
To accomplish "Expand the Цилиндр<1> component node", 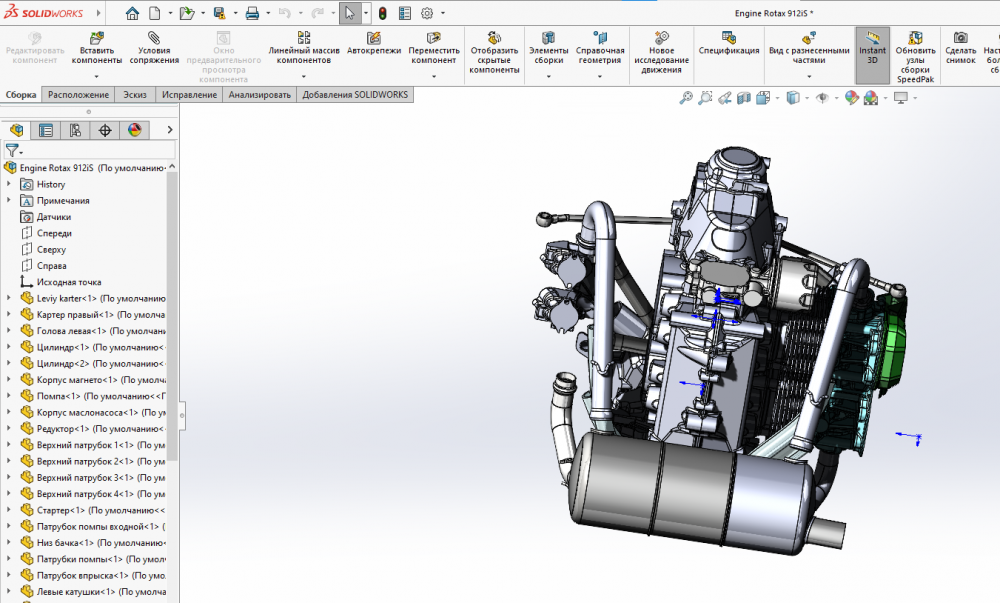I will [9, 347].
